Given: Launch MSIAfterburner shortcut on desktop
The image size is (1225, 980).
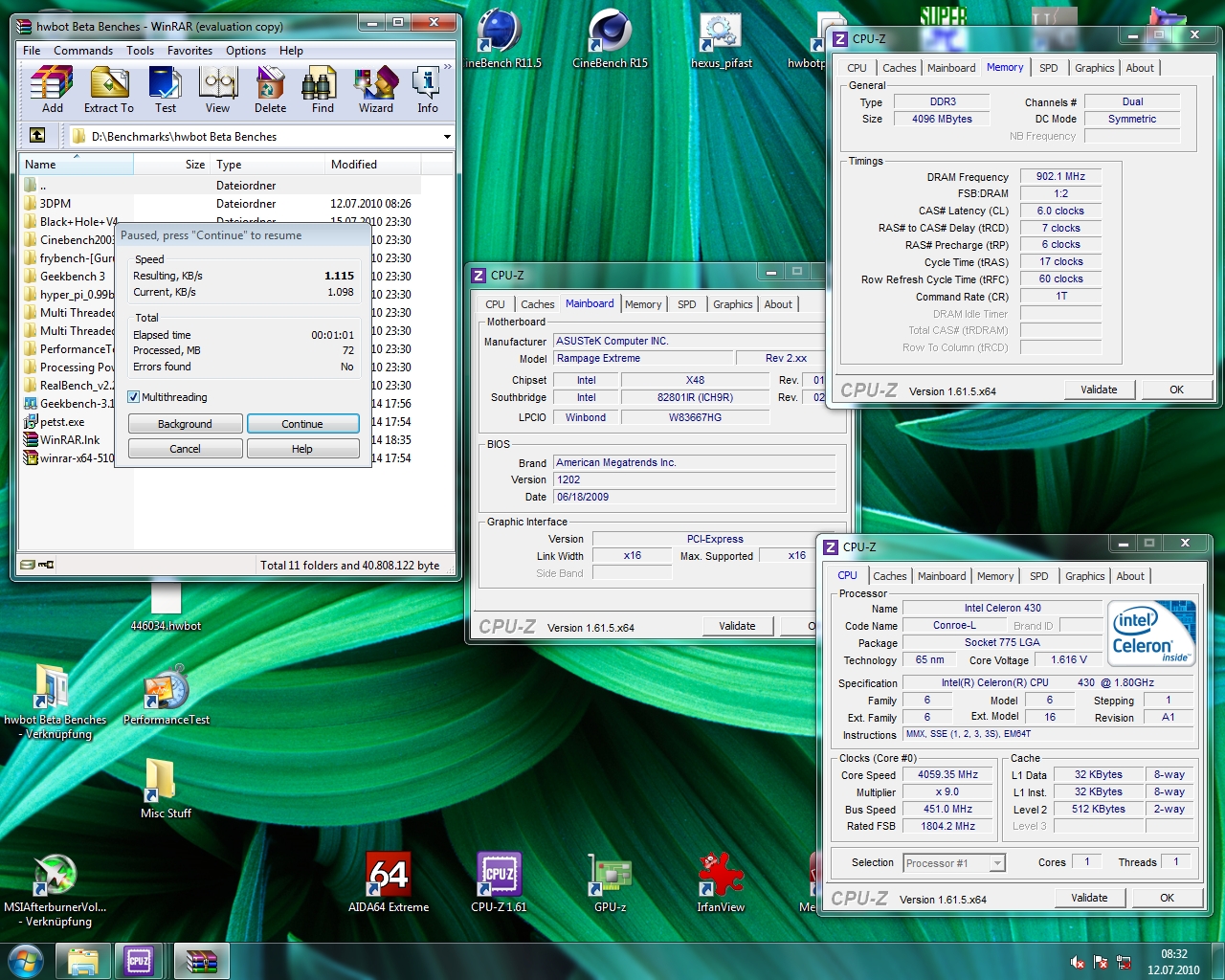Looking at the screenshot, I should [x=55, y=890].
